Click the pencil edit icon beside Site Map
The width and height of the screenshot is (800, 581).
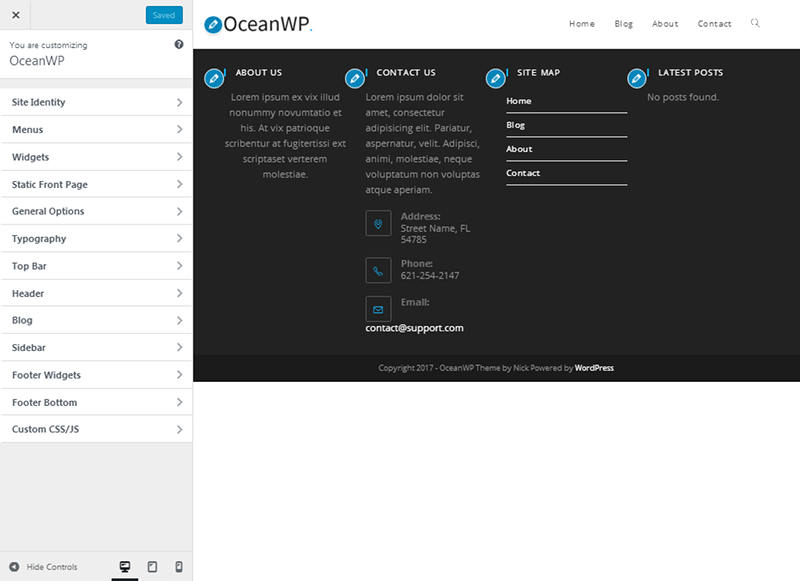(x=495, y=78)
